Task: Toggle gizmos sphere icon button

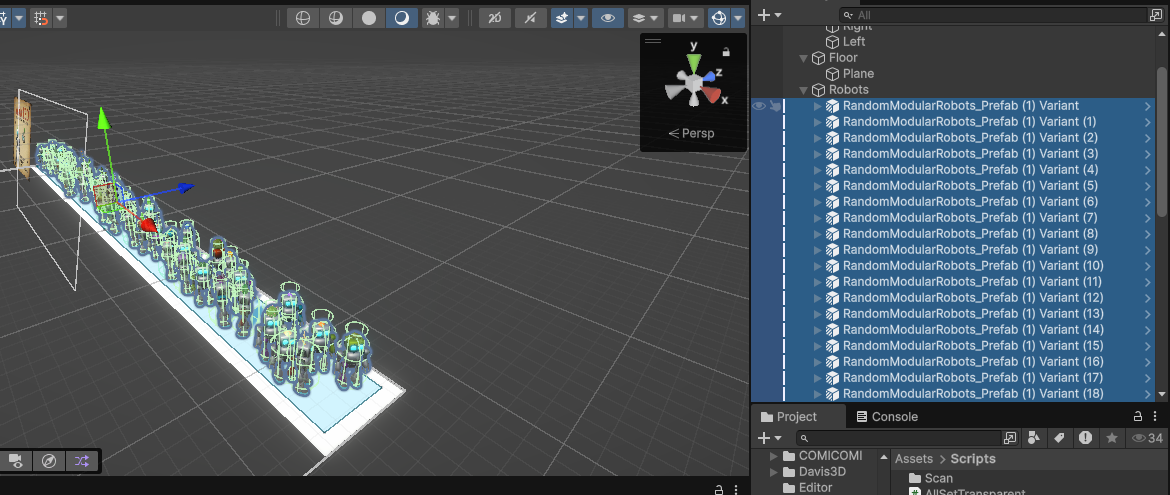Action: [x=719, y=18]
